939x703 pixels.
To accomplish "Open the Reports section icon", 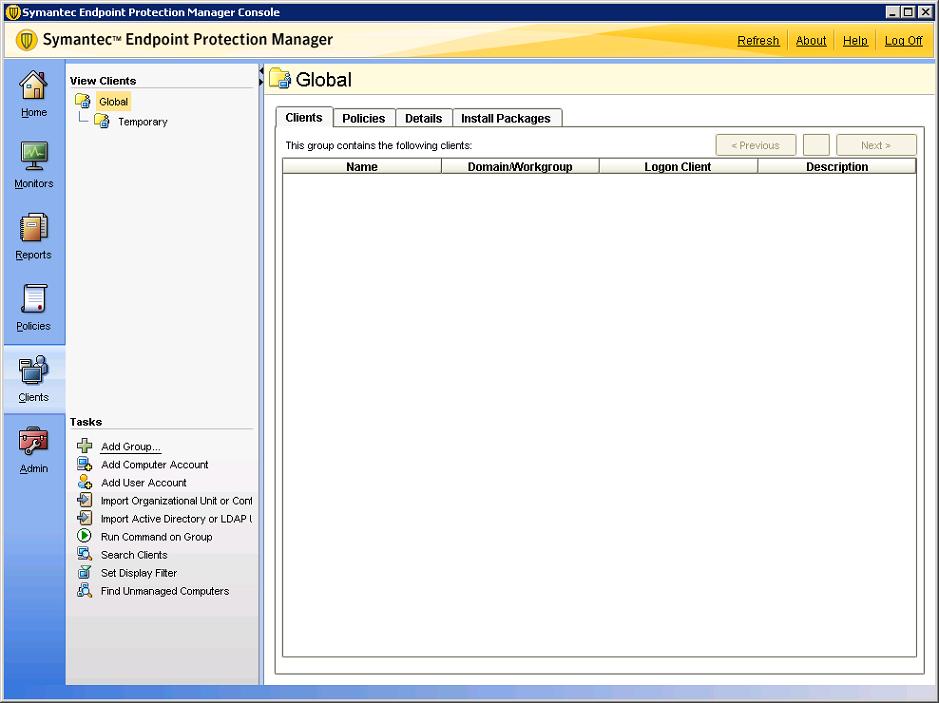I will 34,228.
